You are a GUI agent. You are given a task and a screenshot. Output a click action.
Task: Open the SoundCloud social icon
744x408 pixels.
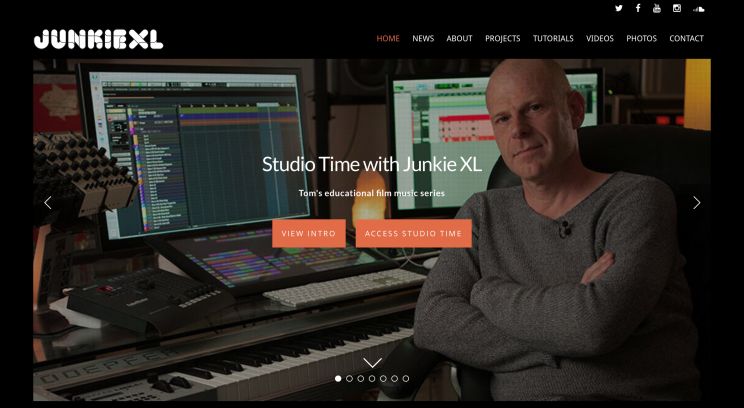click(698, 9)
